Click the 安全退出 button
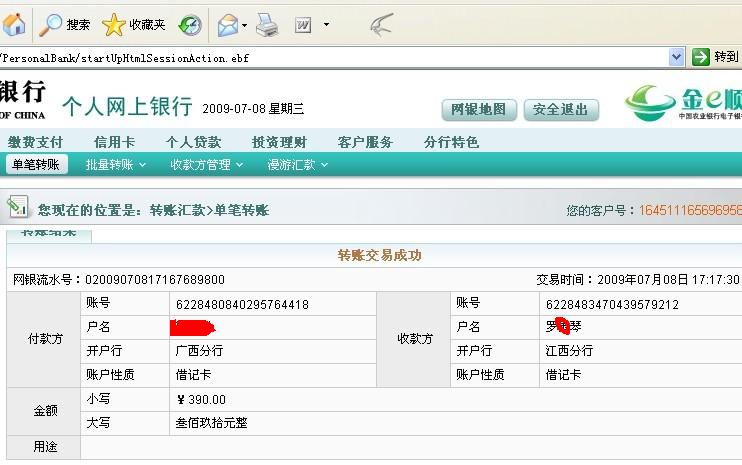Image resolution: width=742 pixels, height=465 pixels. [x=561, y=109]
